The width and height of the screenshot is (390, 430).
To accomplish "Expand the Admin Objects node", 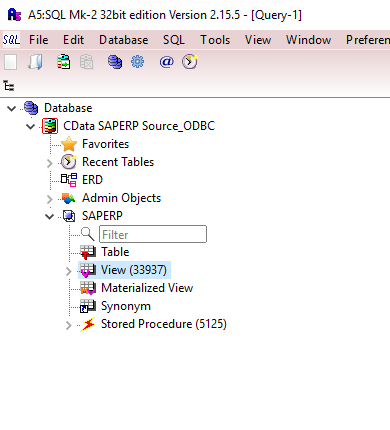I will point(50,199).
